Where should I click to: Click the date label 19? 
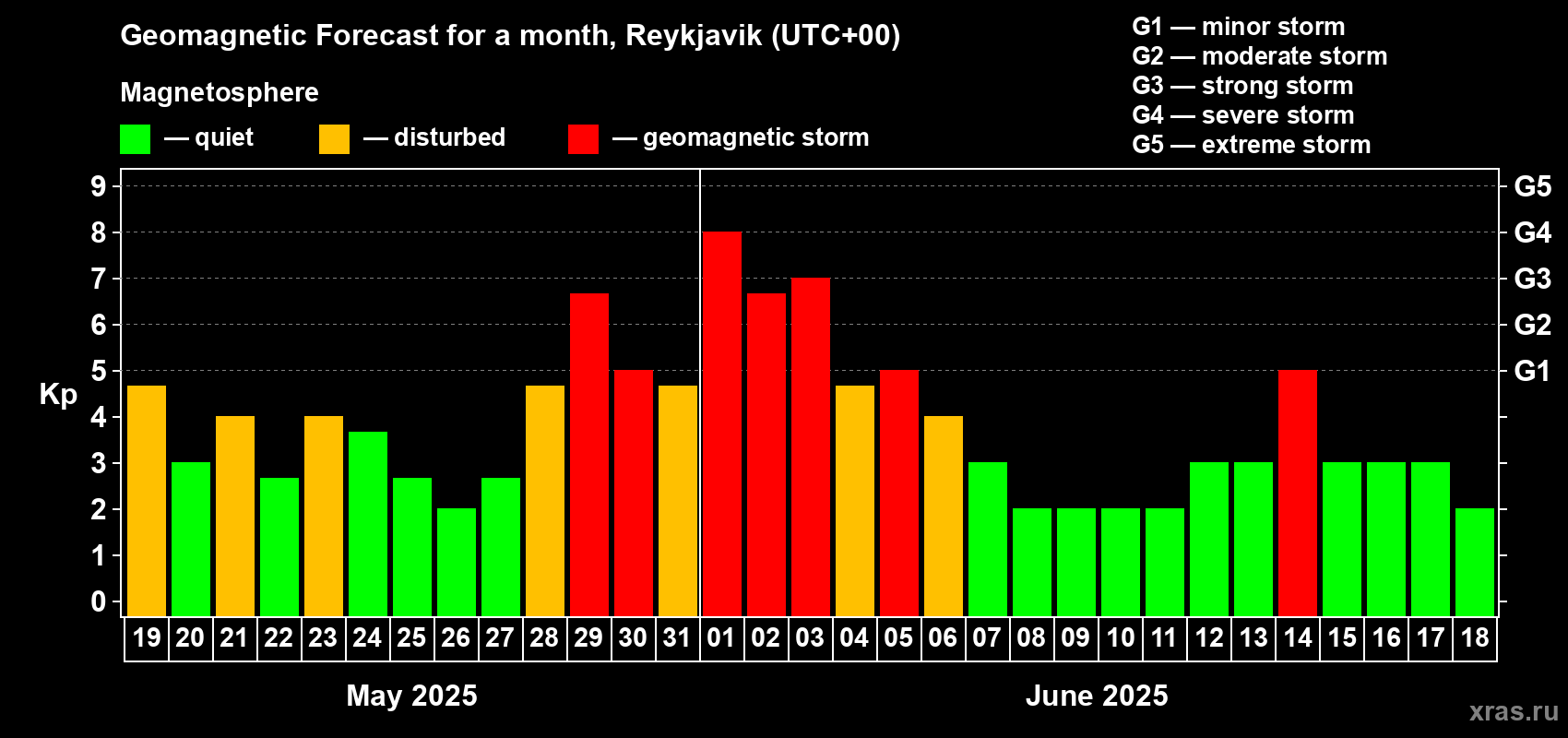coord(147,638)
